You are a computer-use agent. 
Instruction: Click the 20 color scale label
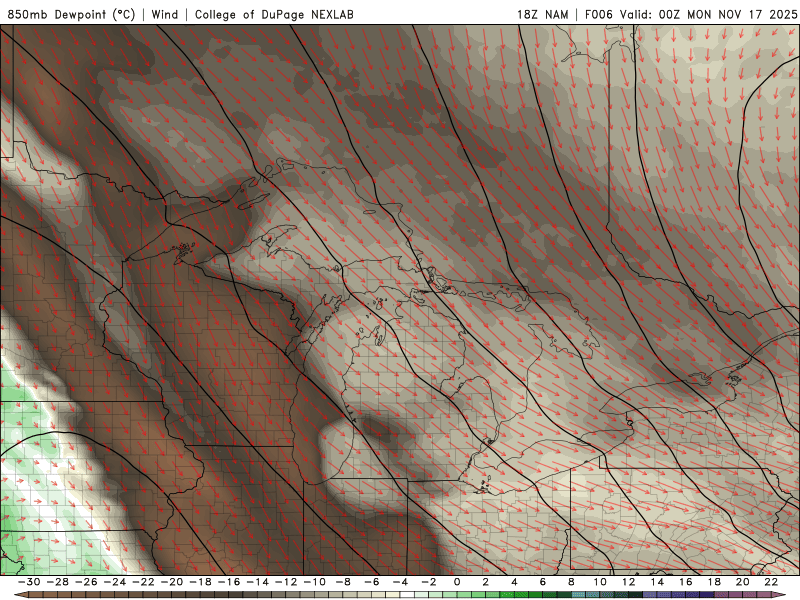pyautogui.click(x=743, y=582)
